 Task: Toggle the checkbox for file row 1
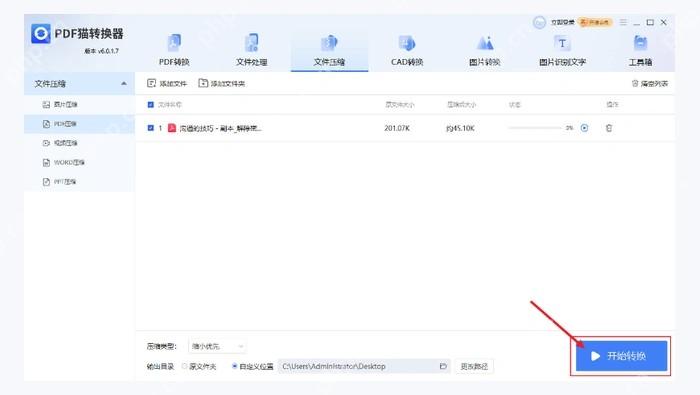point(150,128)
